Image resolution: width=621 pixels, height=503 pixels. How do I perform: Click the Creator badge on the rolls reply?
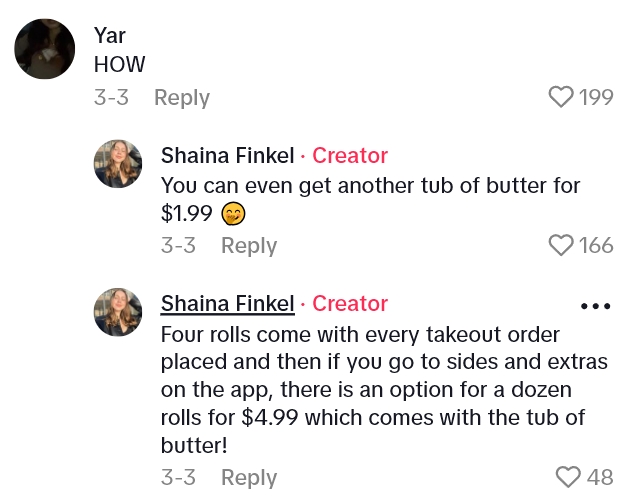tap(349, 304)
